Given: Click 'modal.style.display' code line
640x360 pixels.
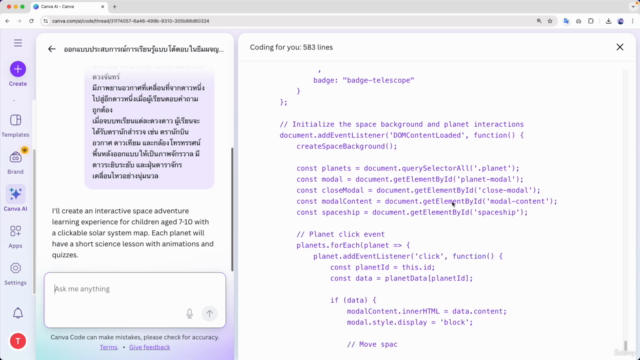Looking at the screenshot, I should 410,322.
